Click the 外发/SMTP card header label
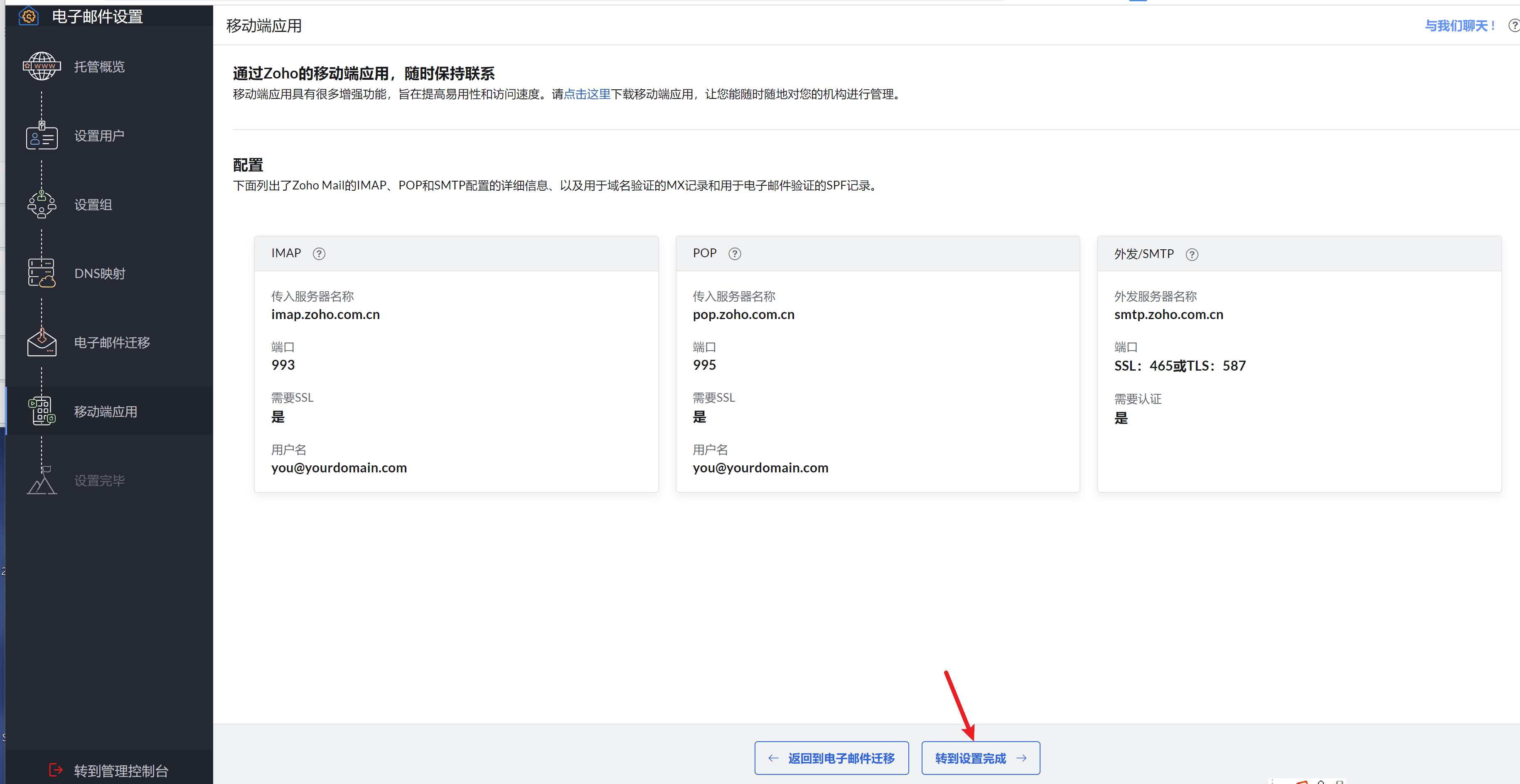This screenshot has height=784, width=1520. click(x=1144, y=254)
